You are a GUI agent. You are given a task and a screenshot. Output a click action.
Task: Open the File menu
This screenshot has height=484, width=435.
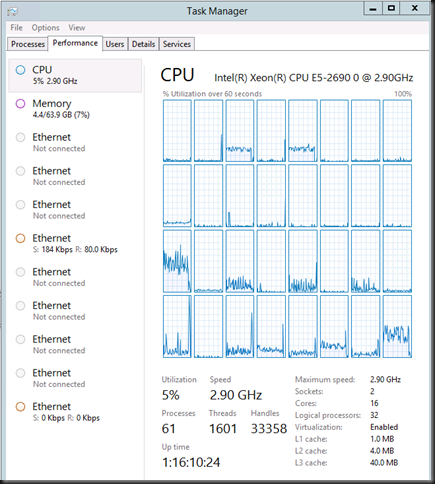pyautogui.click(x=16, y=28)
